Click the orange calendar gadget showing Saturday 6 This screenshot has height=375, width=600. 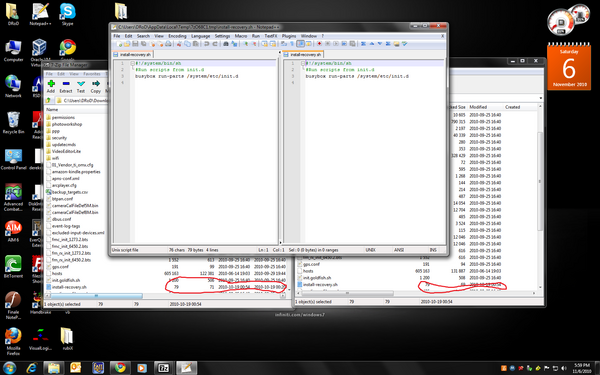[569, 67]
